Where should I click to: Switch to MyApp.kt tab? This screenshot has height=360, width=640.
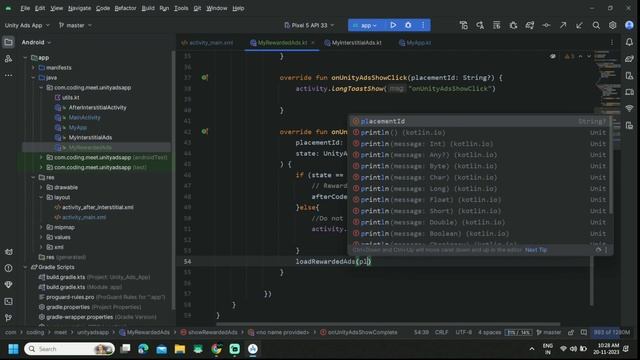coord(415,42)
